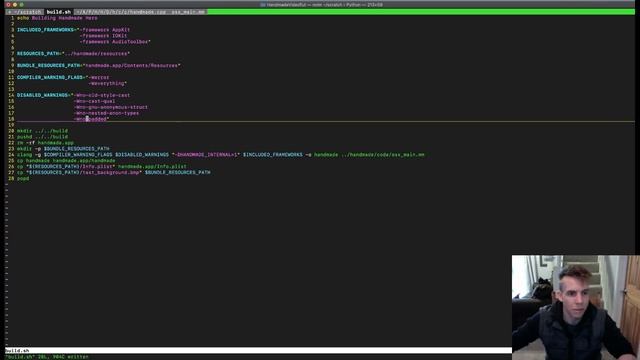Click the 'popd' command on line 28

click(x=23, y=178)
